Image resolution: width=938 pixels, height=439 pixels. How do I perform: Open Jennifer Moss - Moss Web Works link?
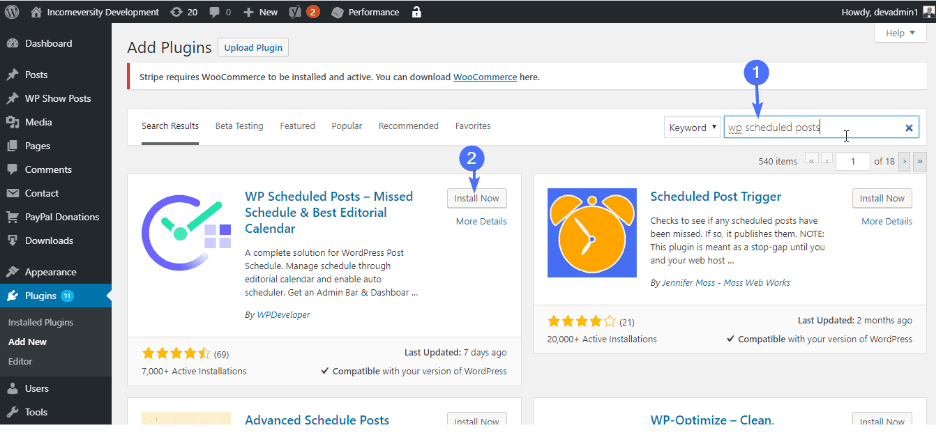726,283
